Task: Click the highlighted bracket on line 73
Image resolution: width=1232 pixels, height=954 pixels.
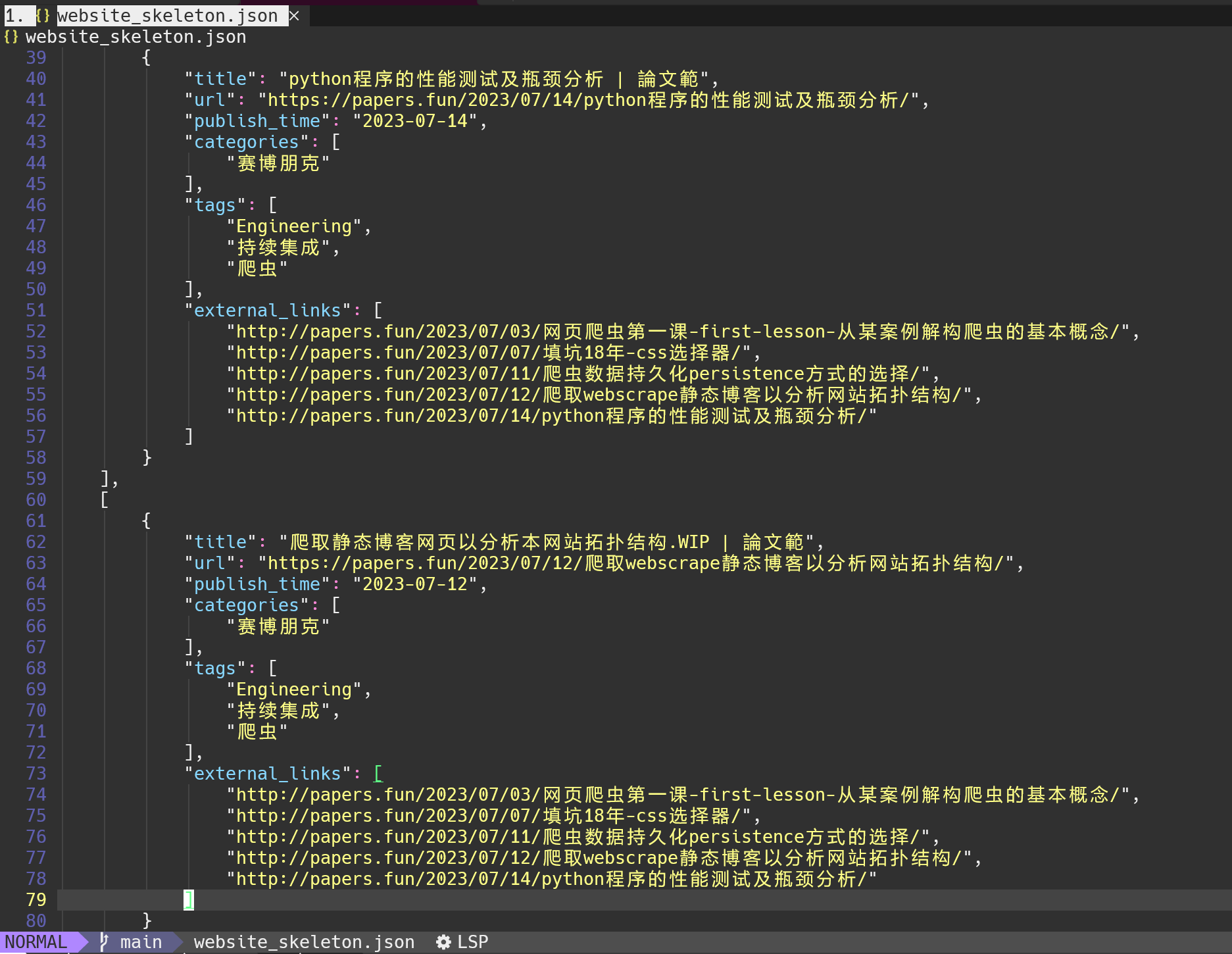Action: click(x=378, y=774)
